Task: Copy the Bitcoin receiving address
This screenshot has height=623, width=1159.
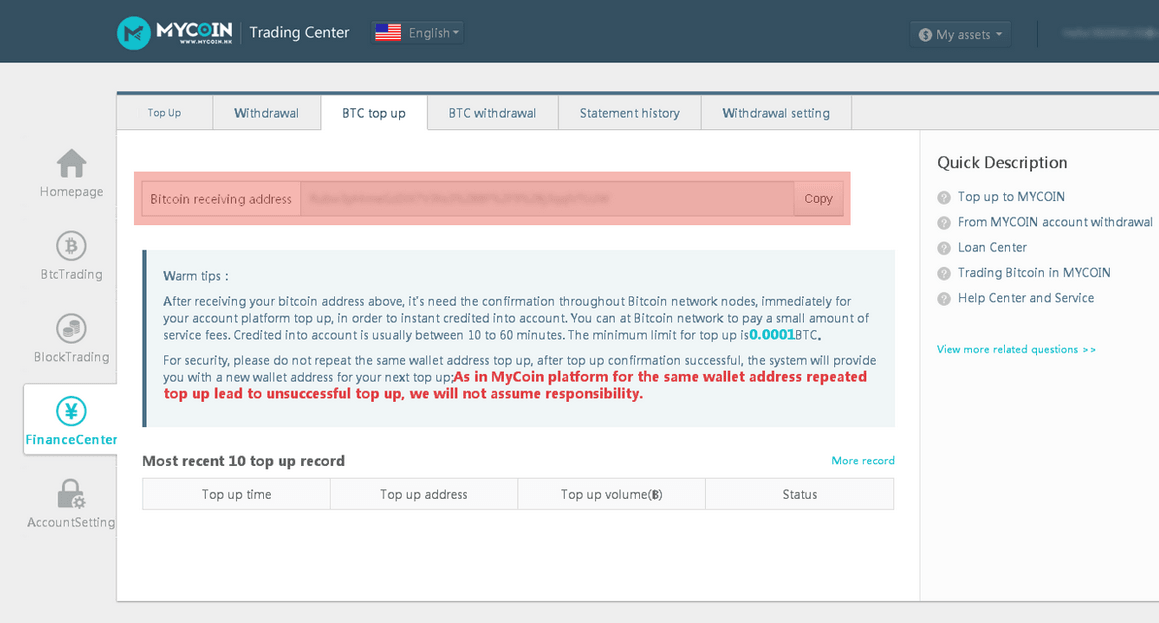Action: (818, 199)
